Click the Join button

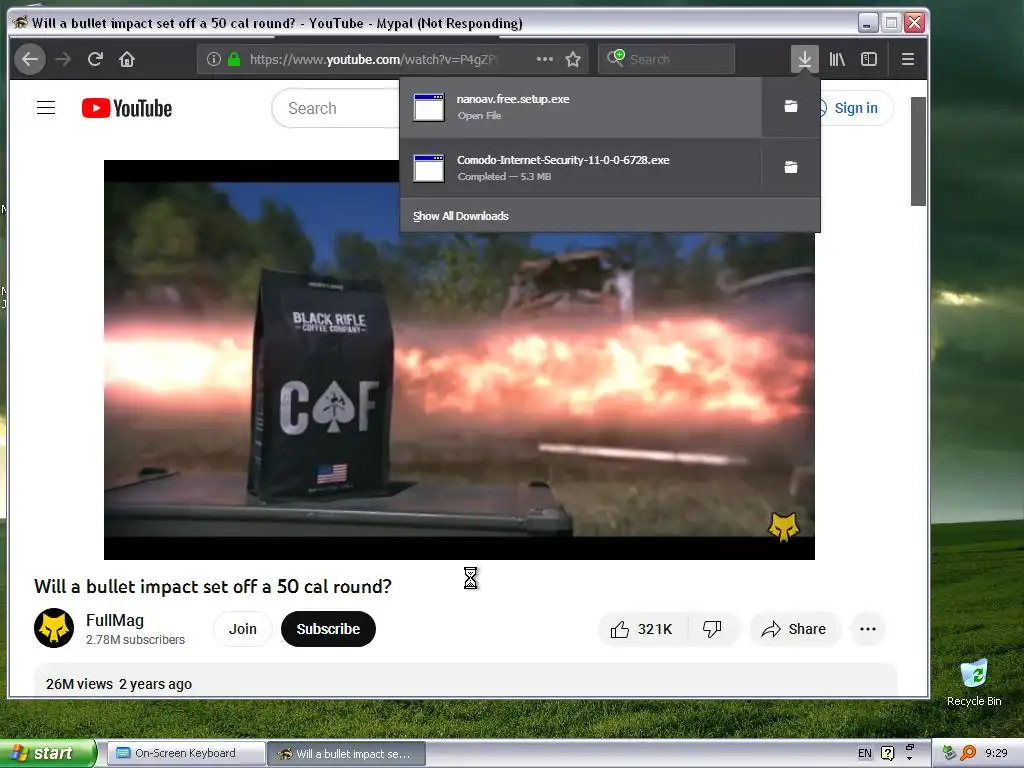pyautogui.click(x=242, y=629)
